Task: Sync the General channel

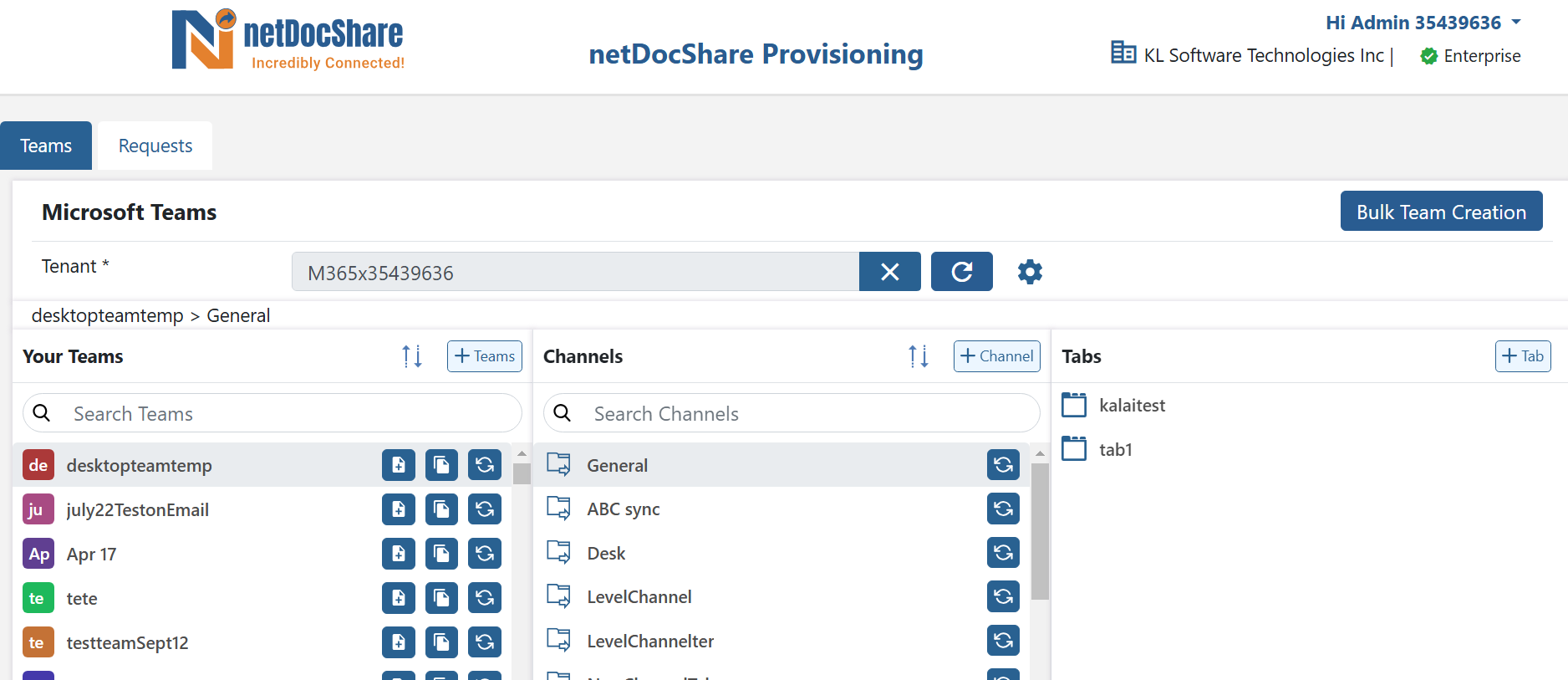Action: [x=1003, y=465]
